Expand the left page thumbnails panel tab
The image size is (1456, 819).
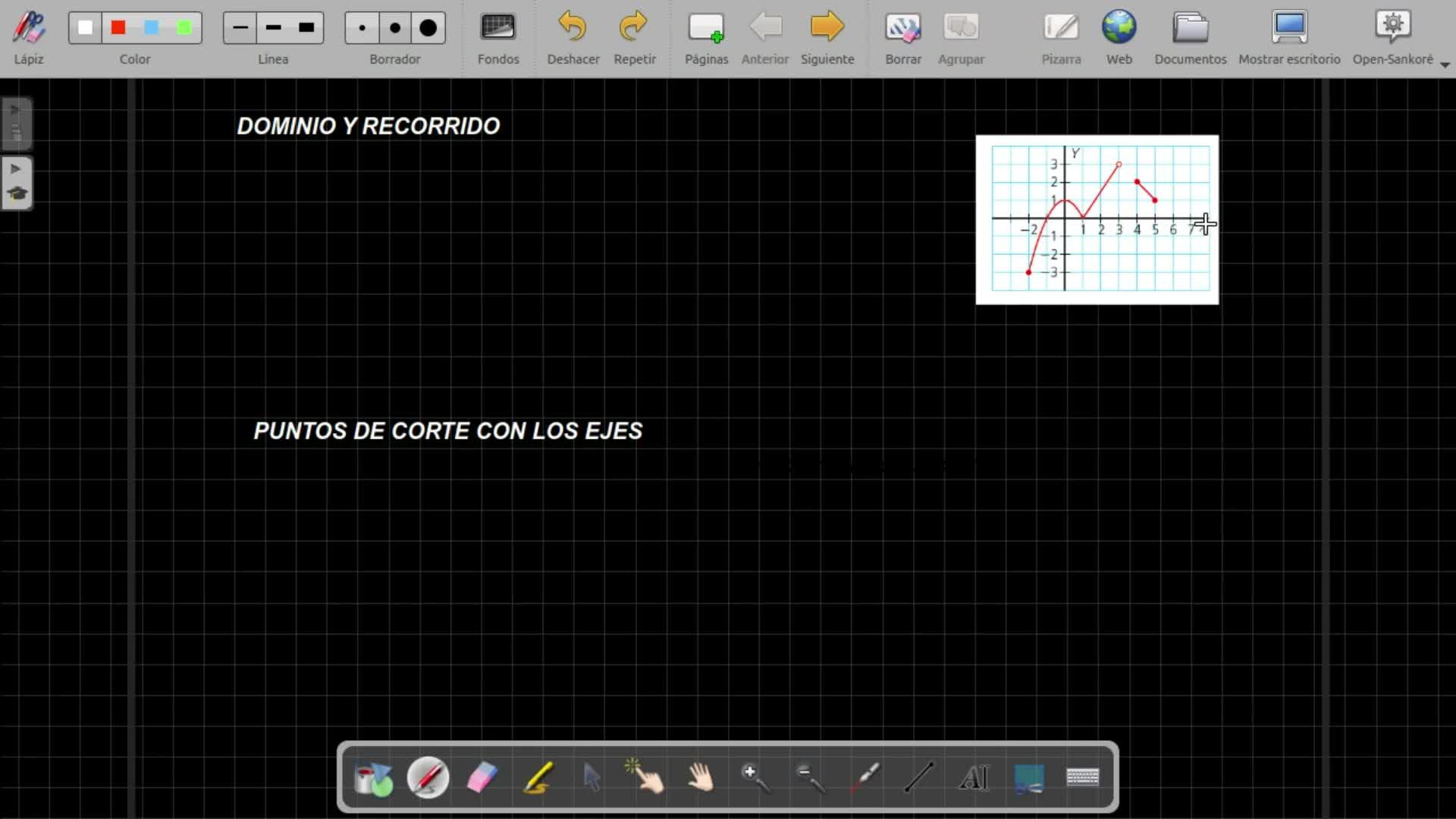(x=16, y=123)
